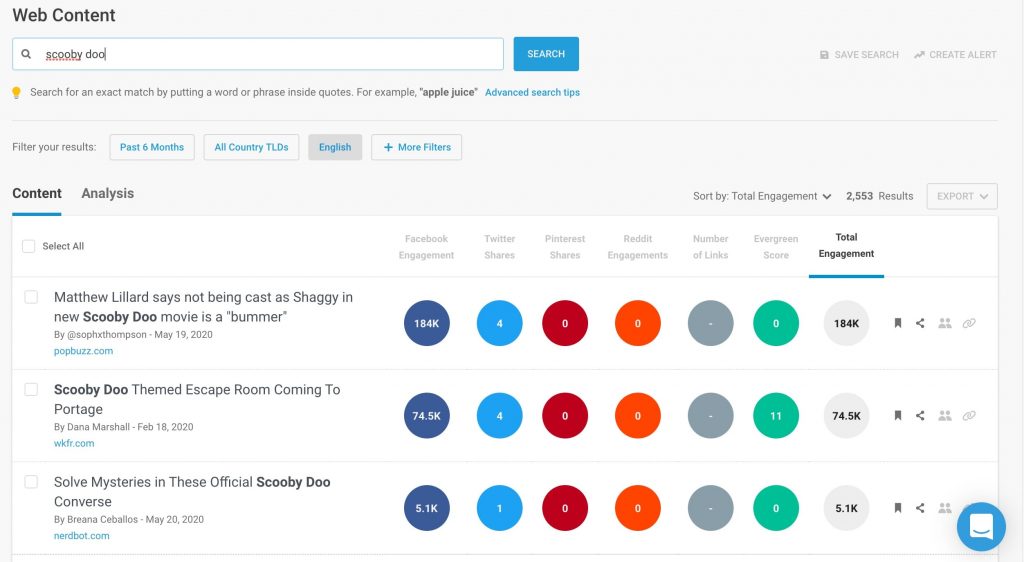The height and width of the screenshot is (562, 1024).
Task: Share the Matthew Lillard article
Action: coord(920,323)
